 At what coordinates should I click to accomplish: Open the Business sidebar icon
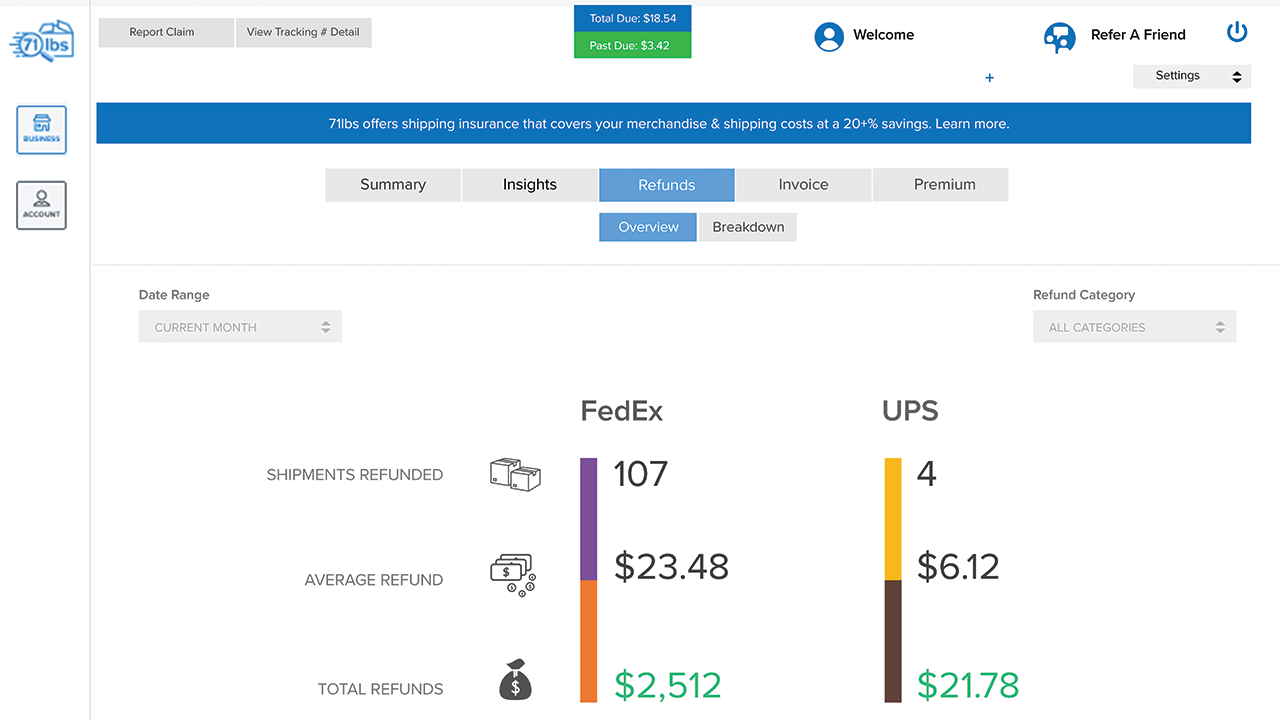(x=41, y=130)
